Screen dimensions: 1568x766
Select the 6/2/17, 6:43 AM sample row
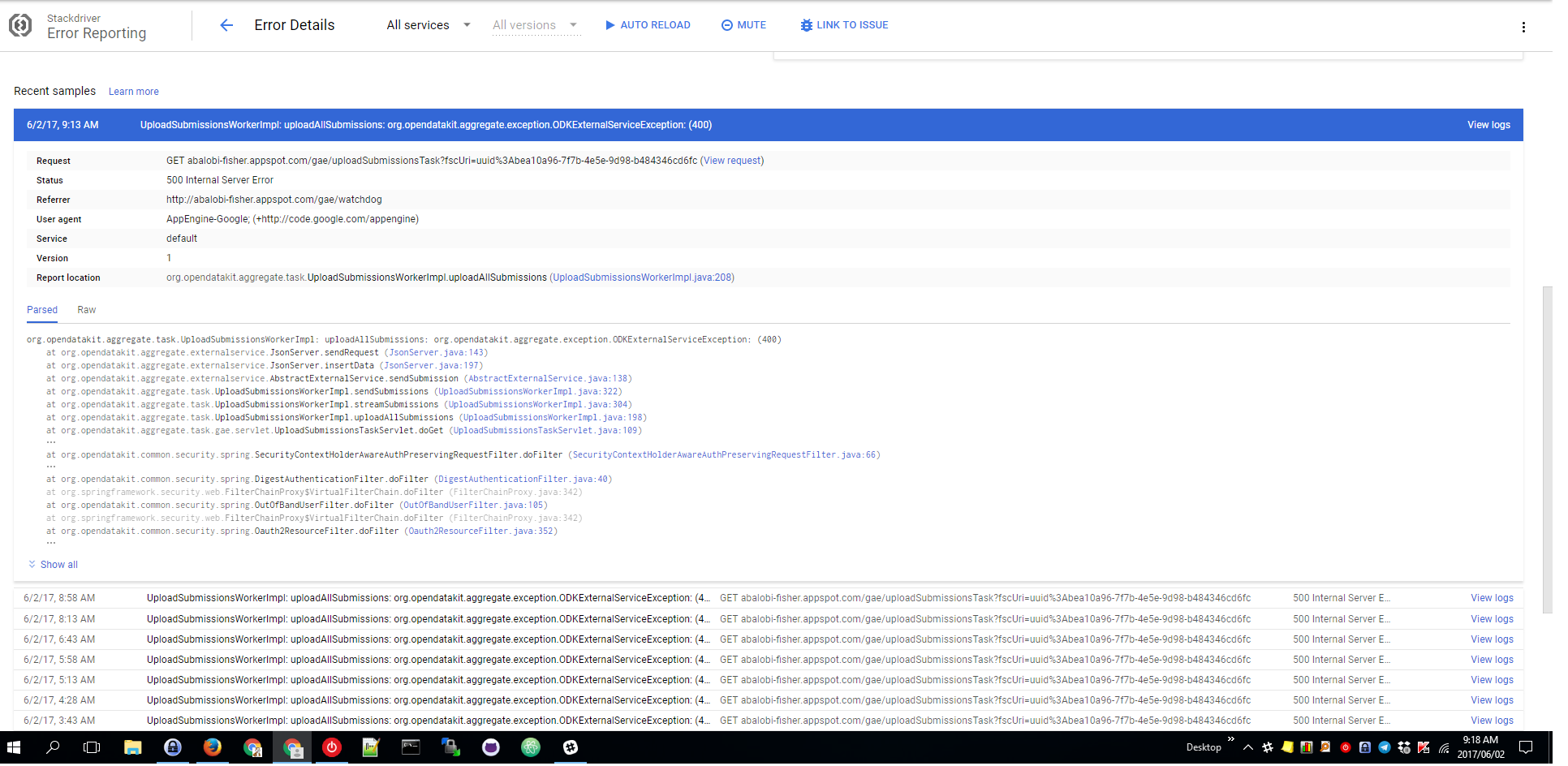[768, 639]
